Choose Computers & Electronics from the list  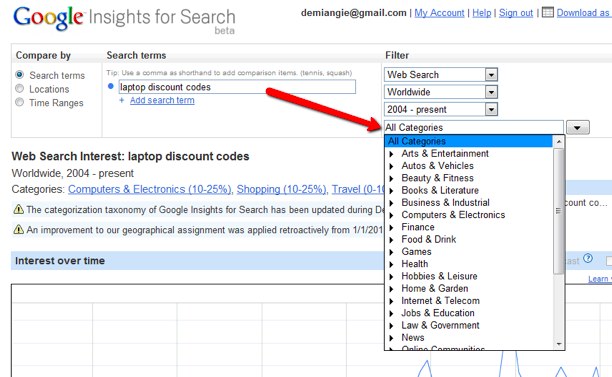[453, 215]
